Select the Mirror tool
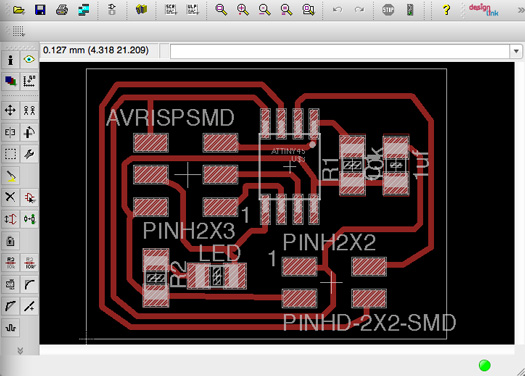Image resolution: width=525 pixels, height=376 pixels. click(10, 132)
